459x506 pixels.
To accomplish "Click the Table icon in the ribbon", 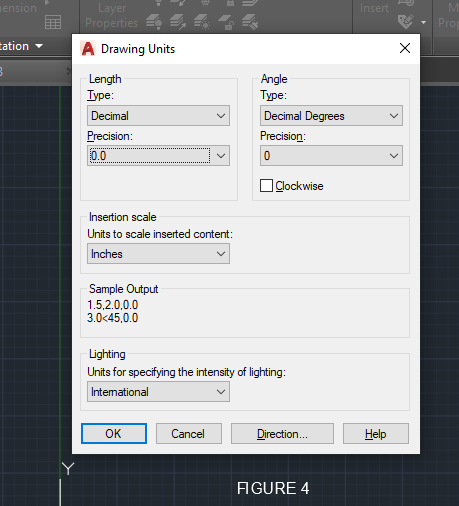I will (53, 22).
